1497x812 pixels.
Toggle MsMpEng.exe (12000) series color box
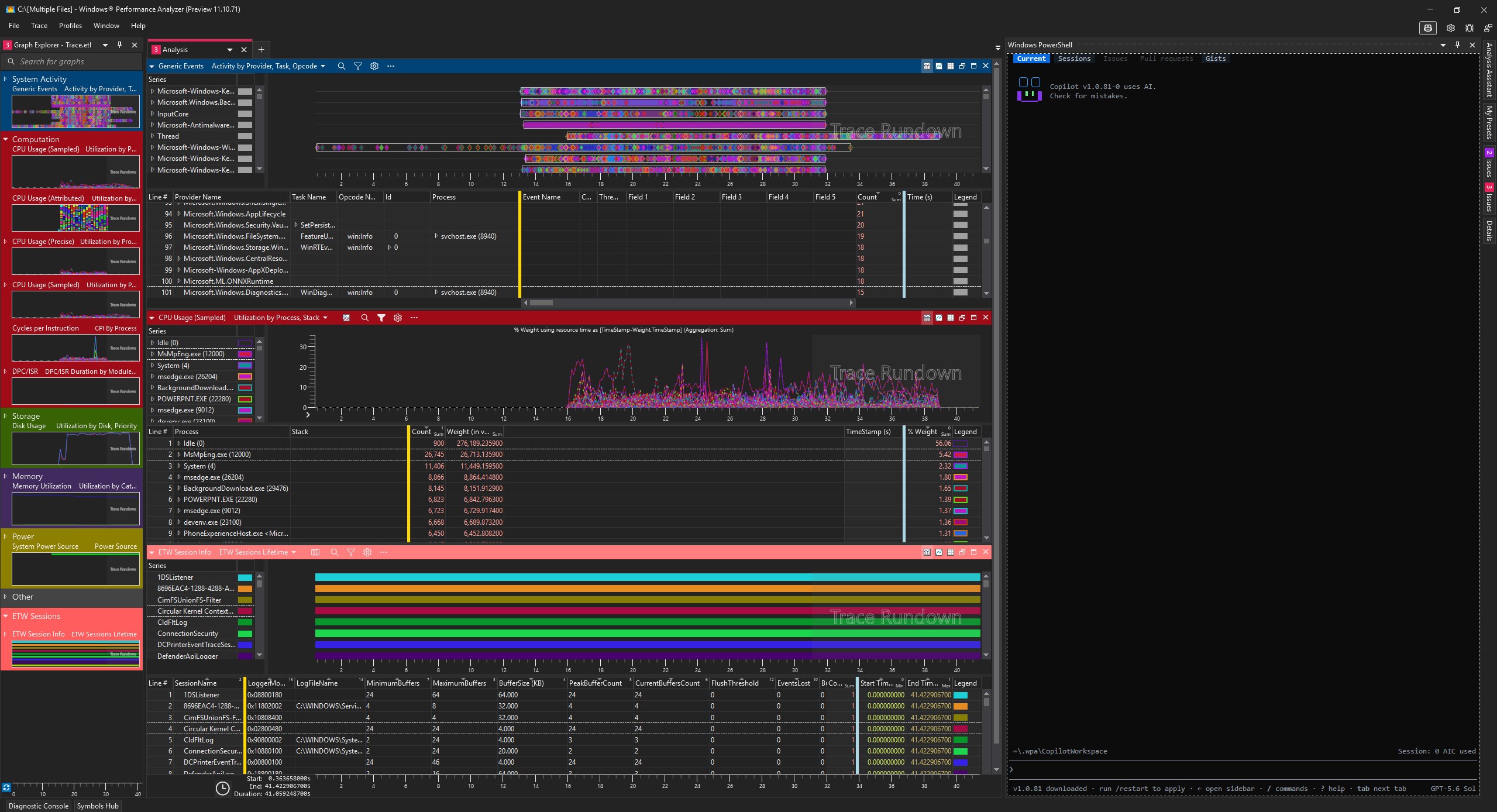(x=245, y=354)
